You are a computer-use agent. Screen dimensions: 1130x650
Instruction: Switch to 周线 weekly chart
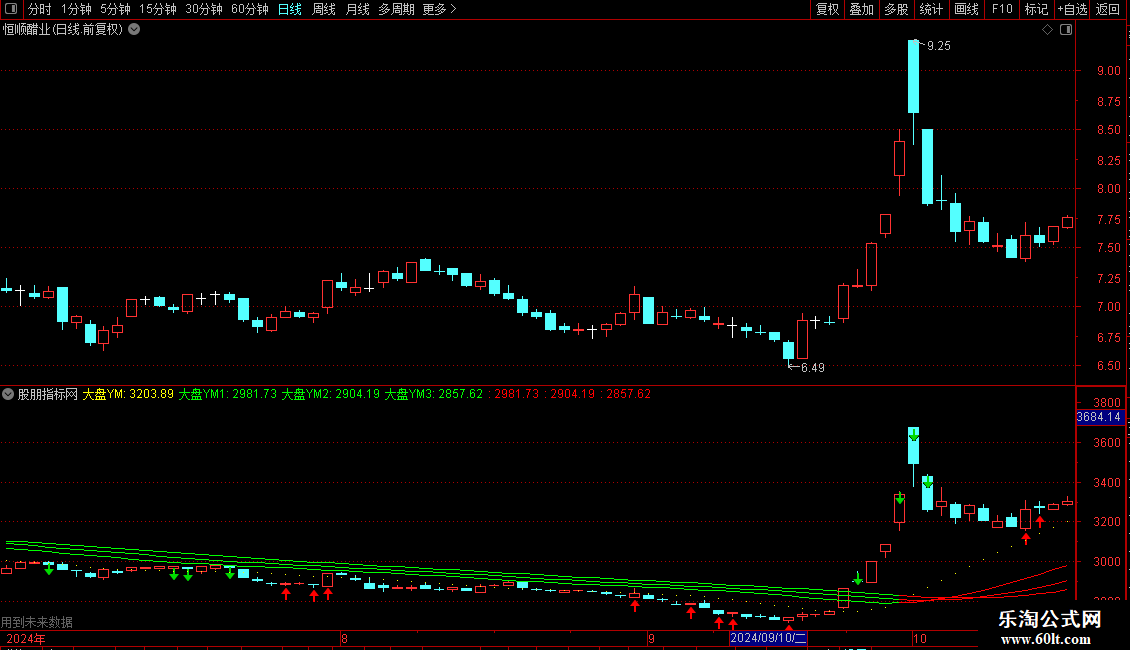coord(324,9)
